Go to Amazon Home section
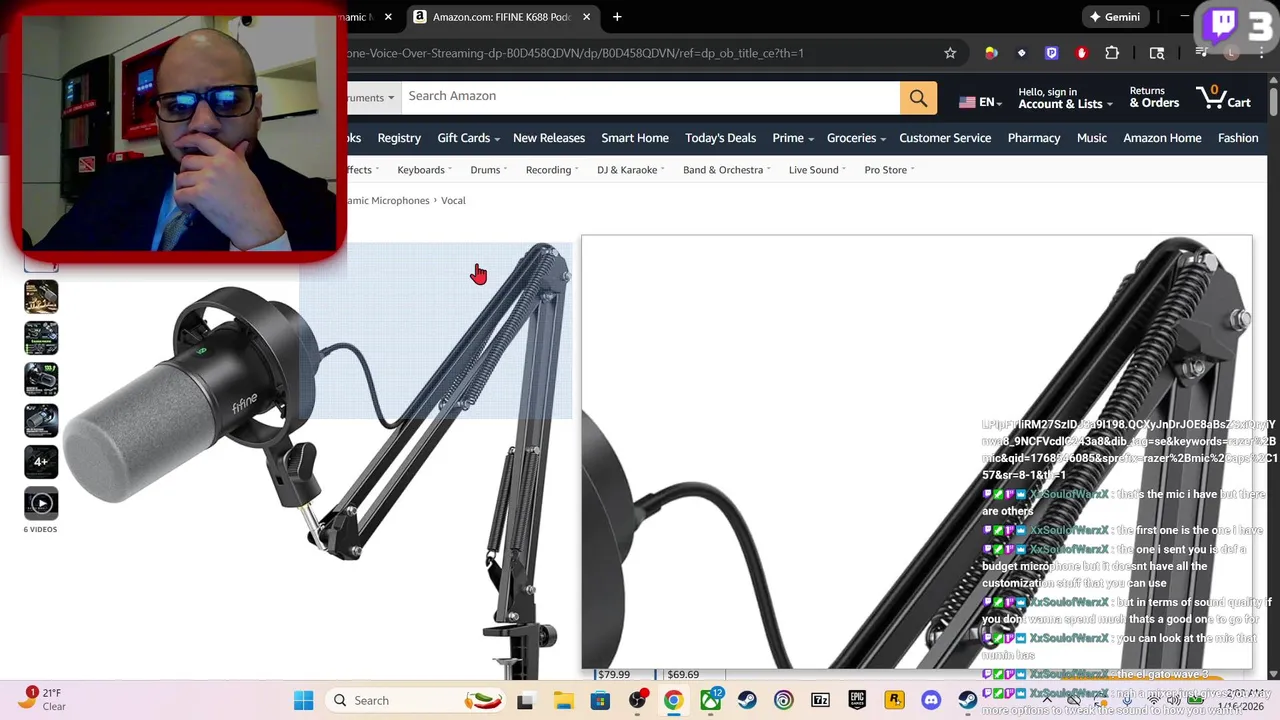 (x=1162, y=138)
